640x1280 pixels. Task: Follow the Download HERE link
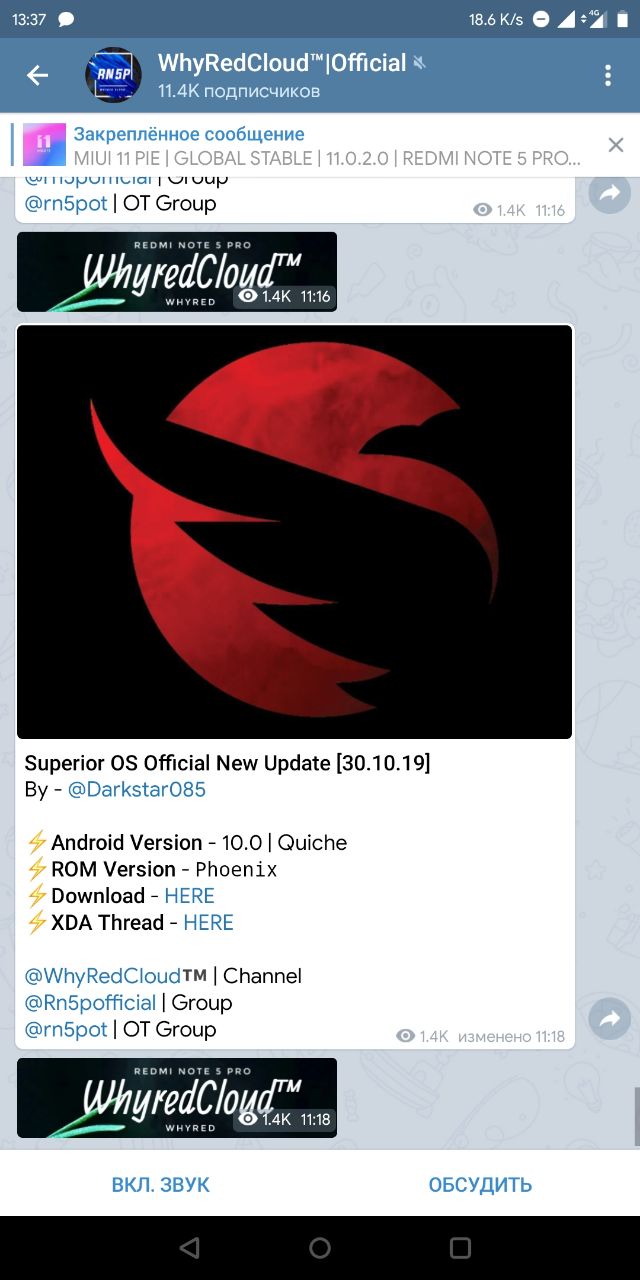pyautogui.click(x=189, y=896)
